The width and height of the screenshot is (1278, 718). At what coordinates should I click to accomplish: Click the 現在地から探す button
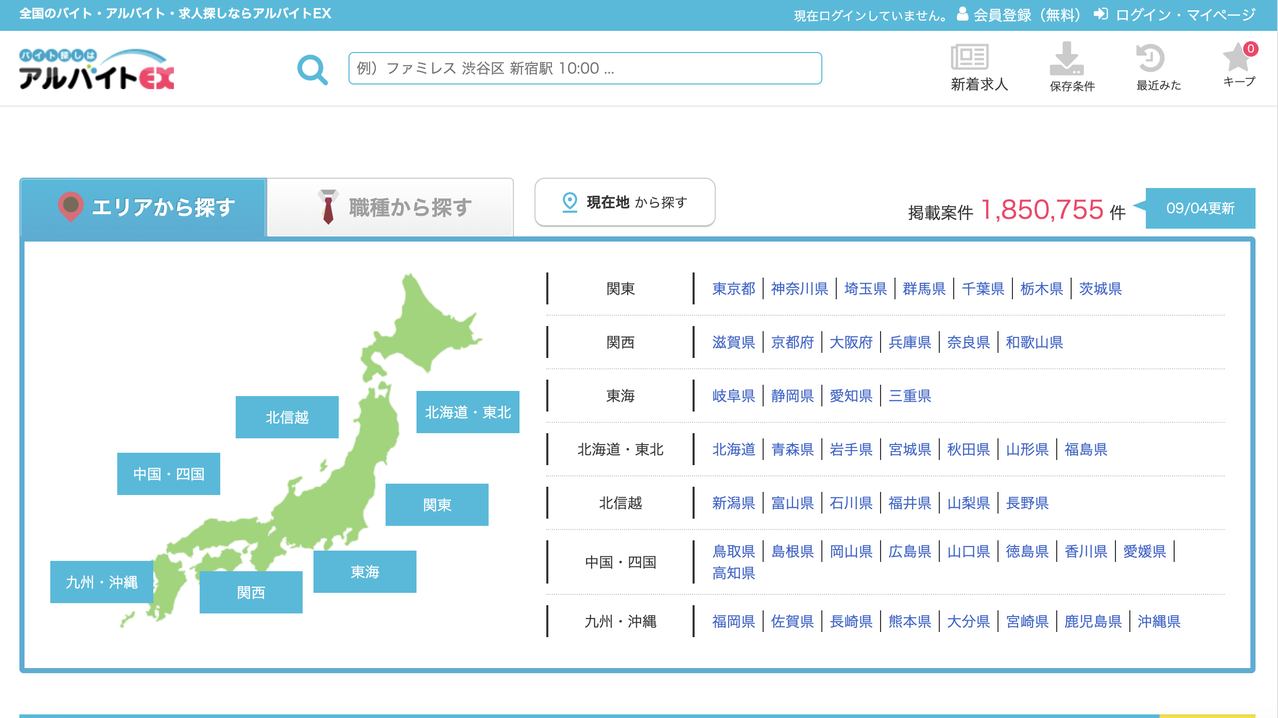pos(625,202)
